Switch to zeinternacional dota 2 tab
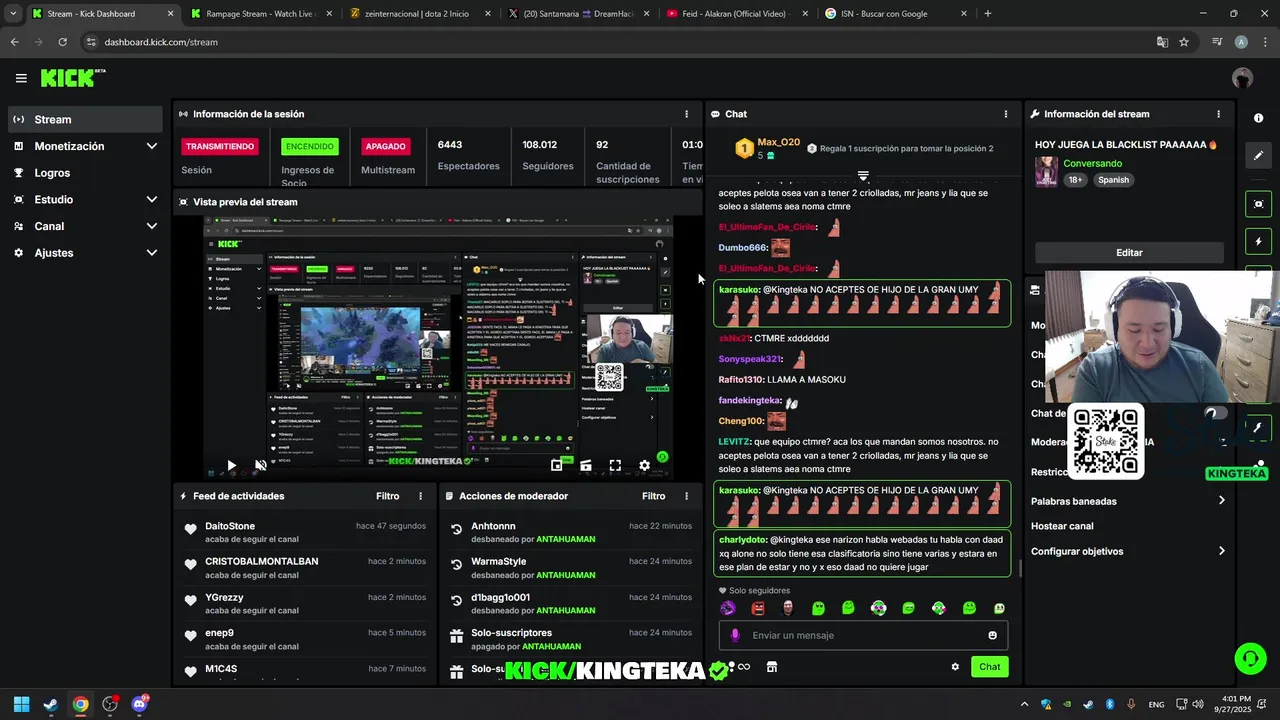This screenshot has width=1280, height=720. point(420,14)
